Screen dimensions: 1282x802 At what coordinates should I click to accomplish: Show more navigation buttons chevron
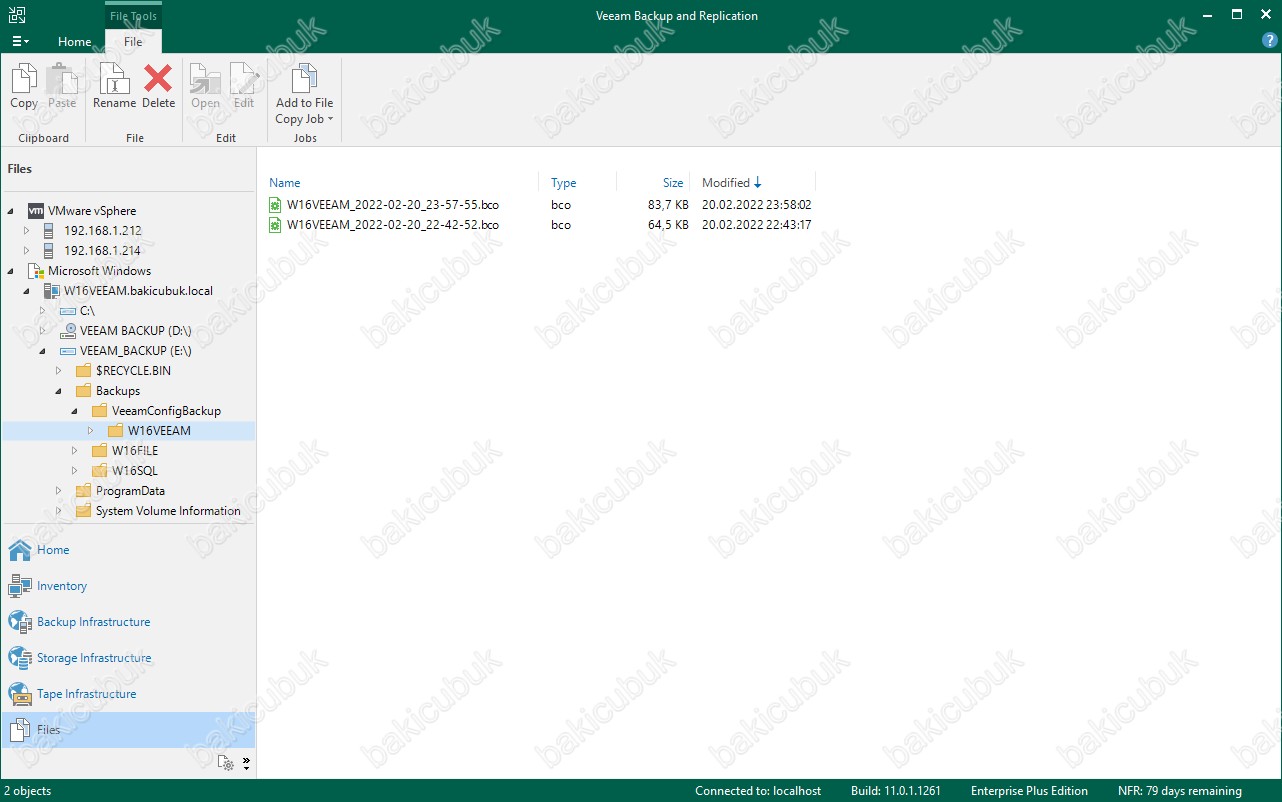point(246,763)
